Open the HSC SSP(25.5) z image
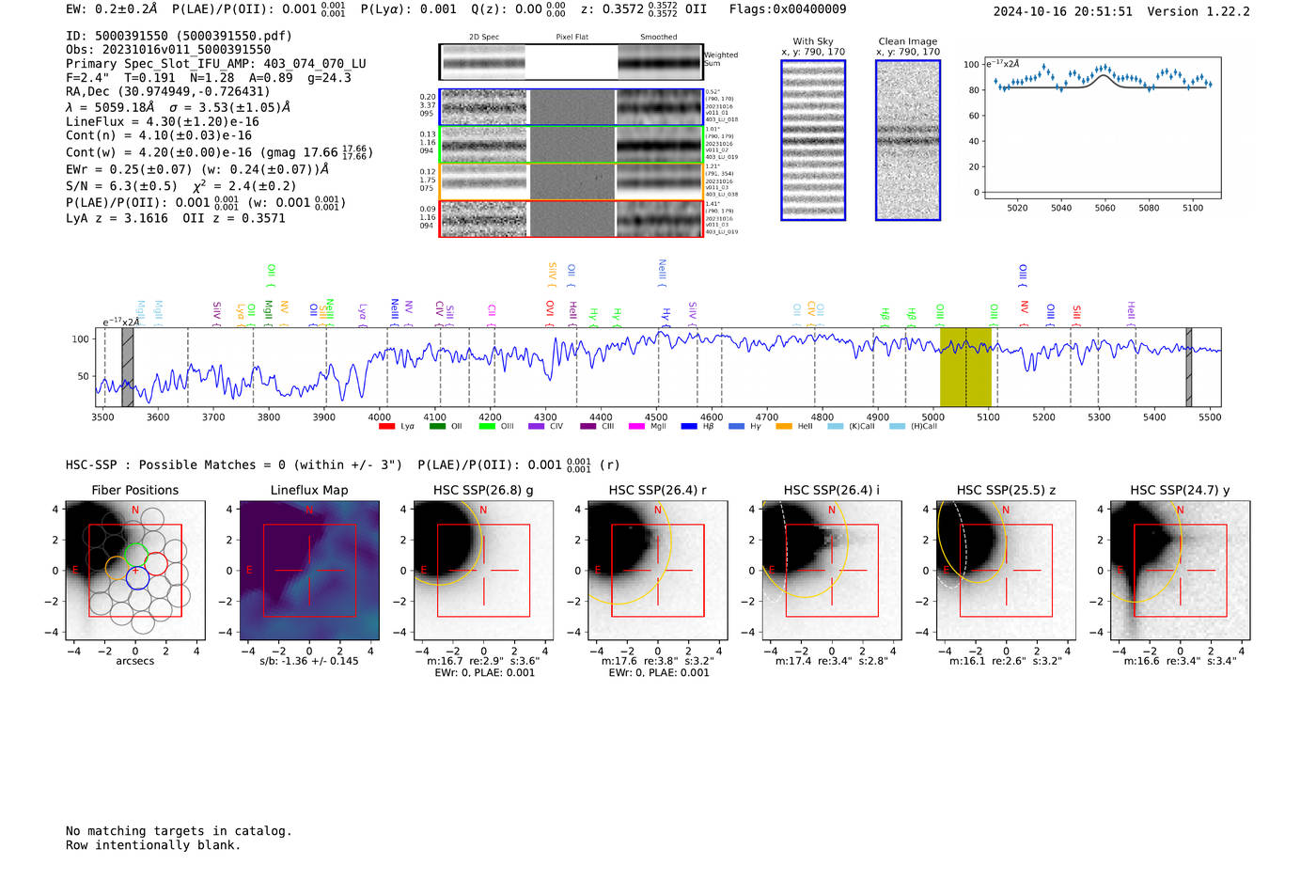Screen dimensions: 1316x896 click(1006, 571)
